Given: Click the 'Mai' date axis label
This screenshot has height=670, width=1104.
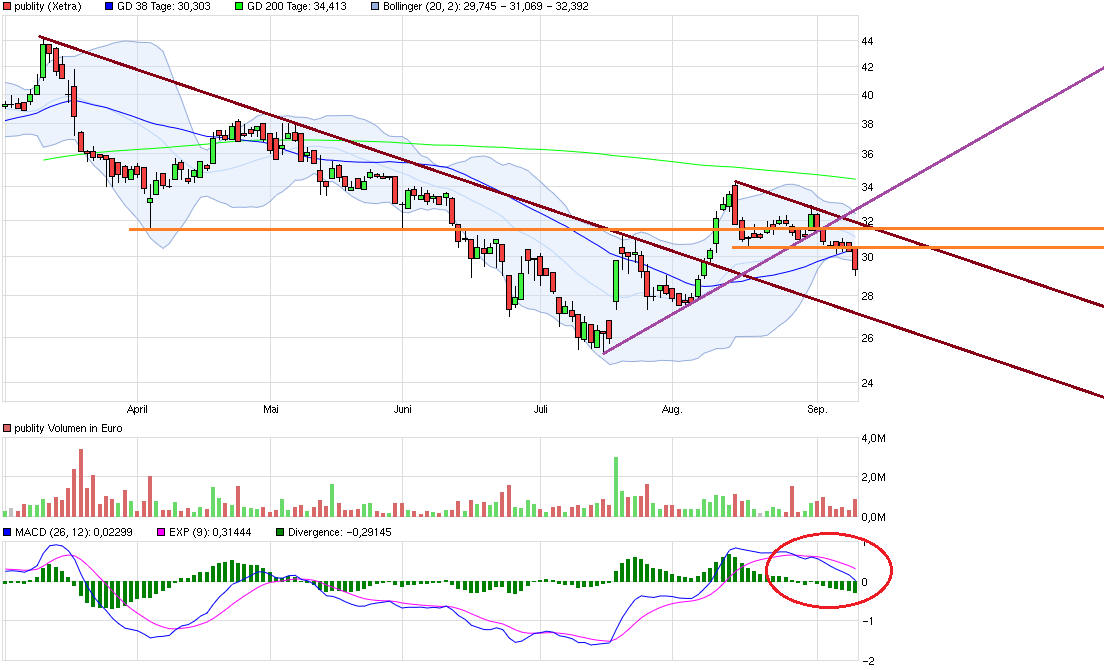Looking at the screenshot, I should tap(271, 410).
